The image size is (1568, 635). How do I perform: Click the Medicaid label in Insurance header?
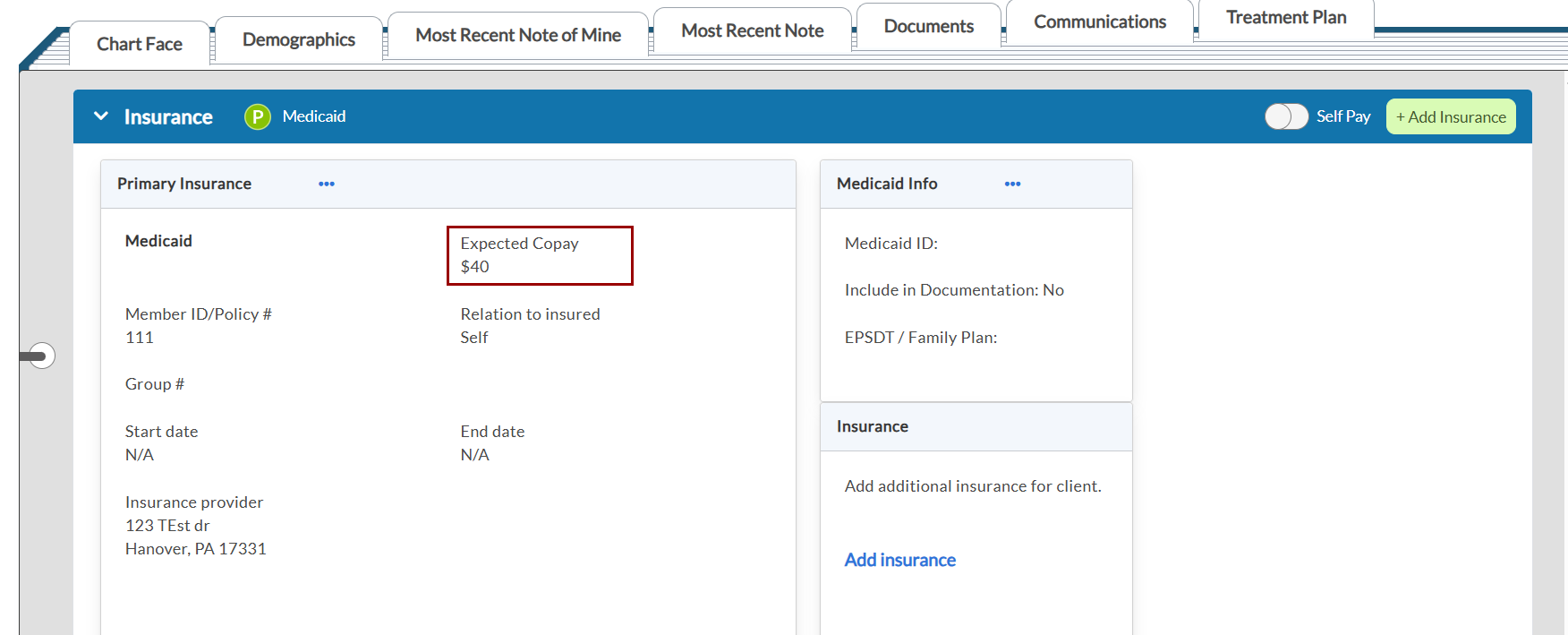314,116
